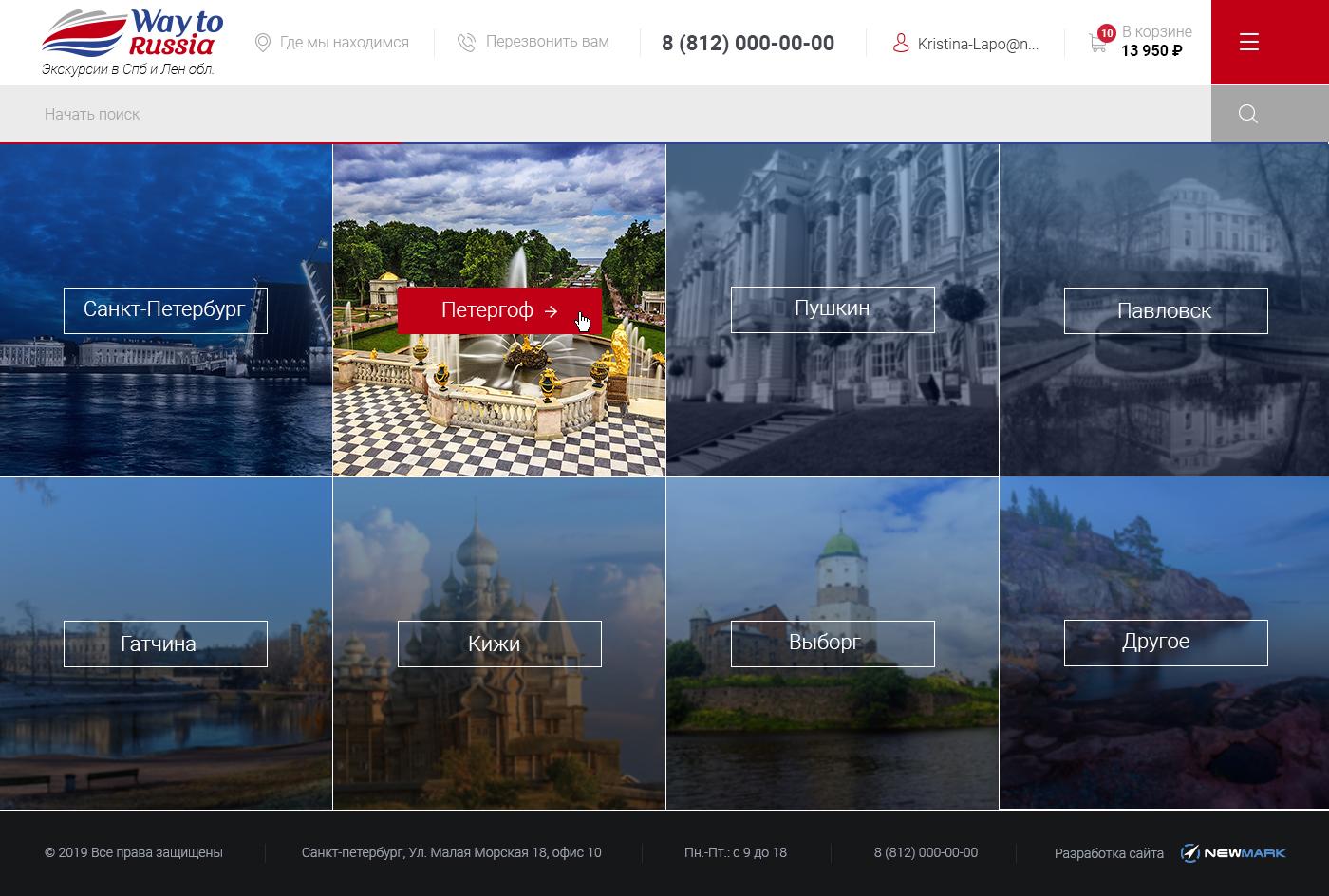Open the hamburger menu in red square

point(1248,42)
